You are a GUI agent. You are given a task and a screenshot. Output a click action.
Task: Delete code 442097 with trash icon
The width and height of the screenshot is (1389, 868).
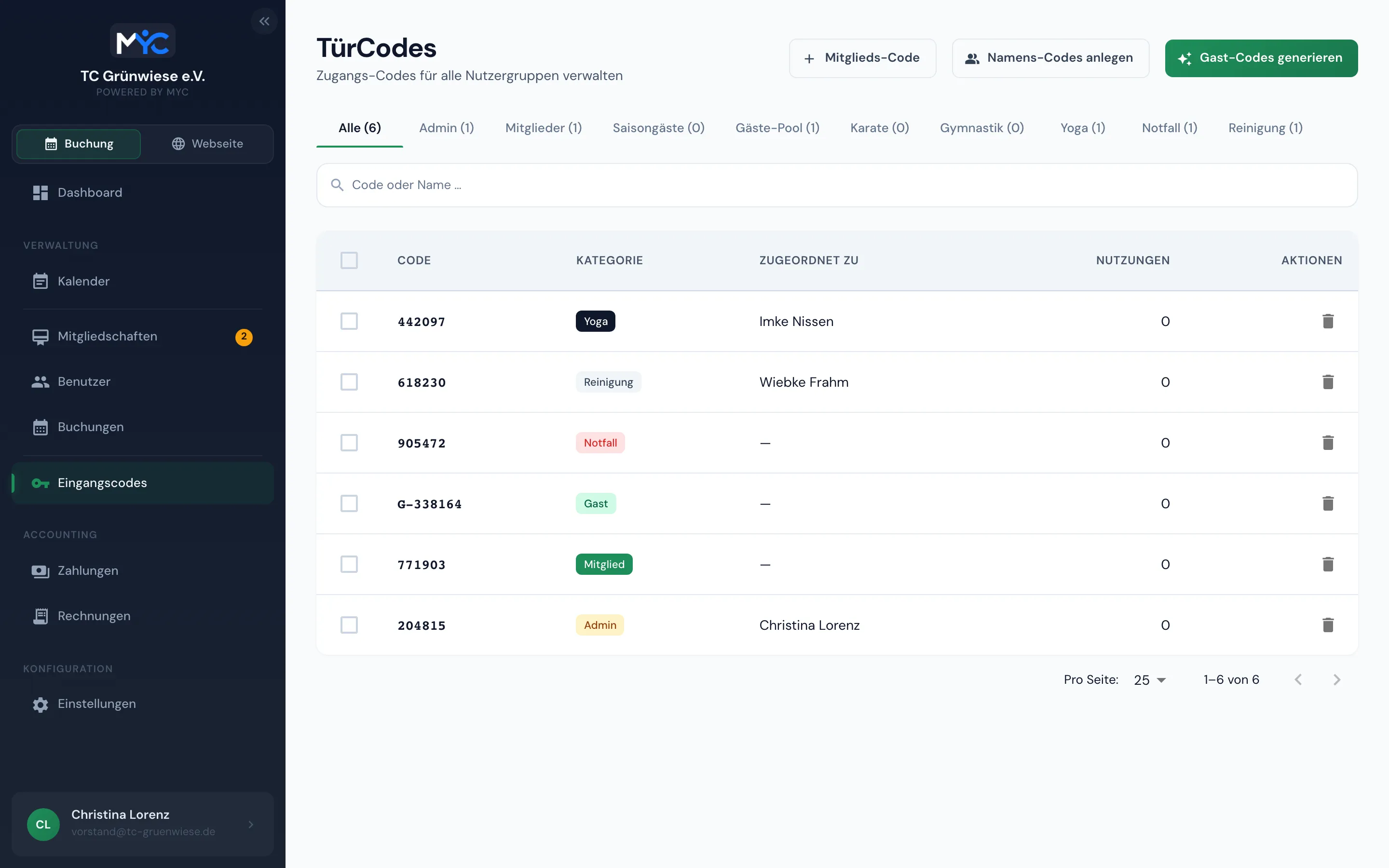(1328, 321)
